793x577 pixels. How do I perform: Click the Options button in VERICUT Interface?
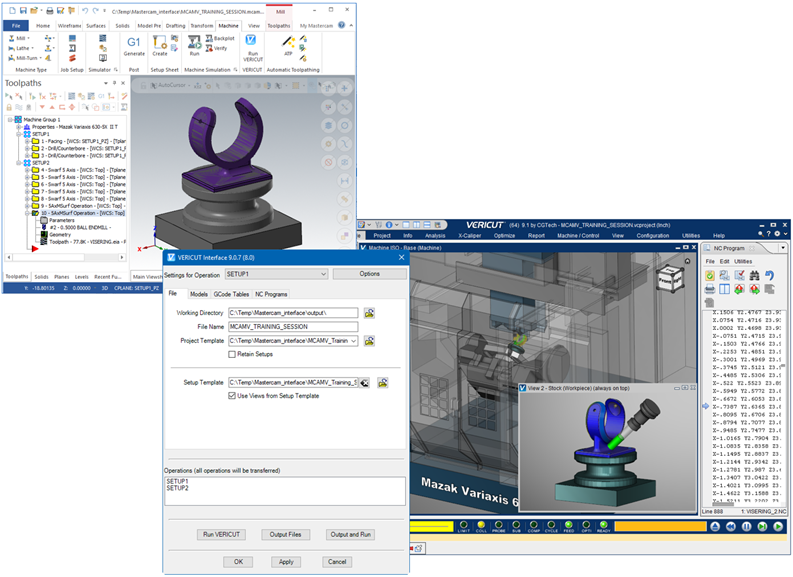coord(370,274)
